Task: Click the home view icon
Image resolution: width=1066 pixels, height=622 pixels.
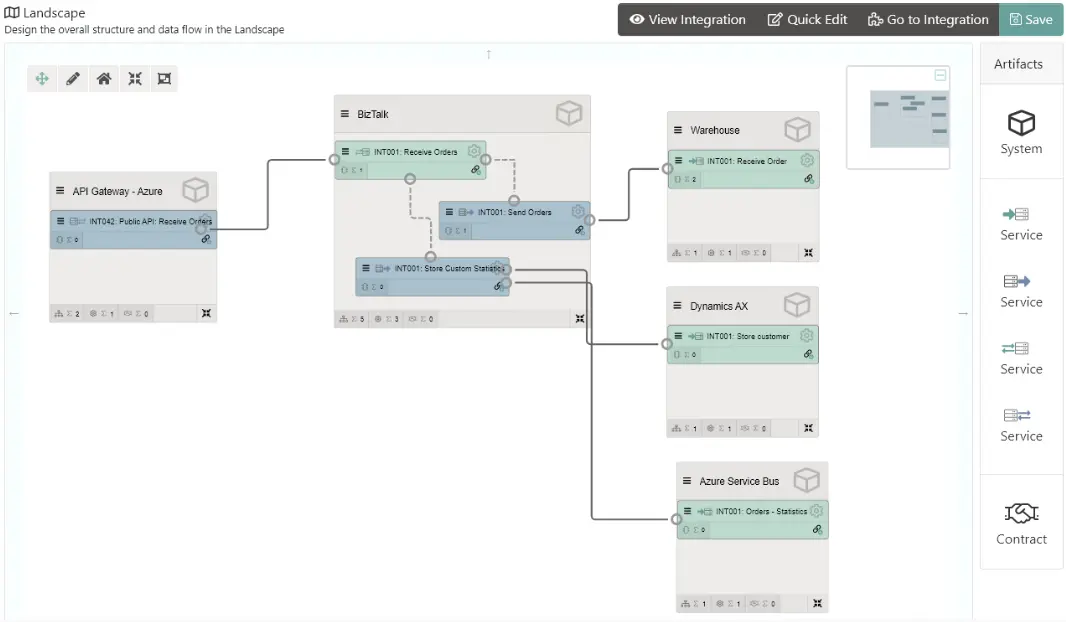Action: point(104,79)
